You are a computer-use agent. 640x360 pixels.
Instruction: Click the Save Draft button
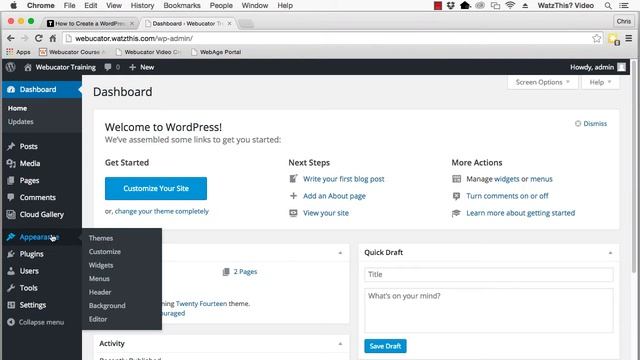pos(385,346)
